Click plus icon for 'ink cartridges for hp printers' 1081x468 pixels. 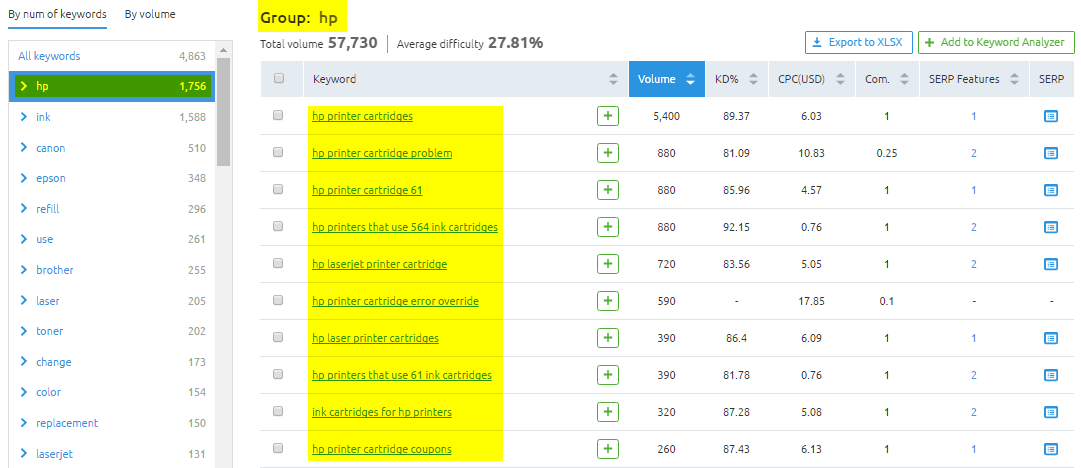click(607, 412)
